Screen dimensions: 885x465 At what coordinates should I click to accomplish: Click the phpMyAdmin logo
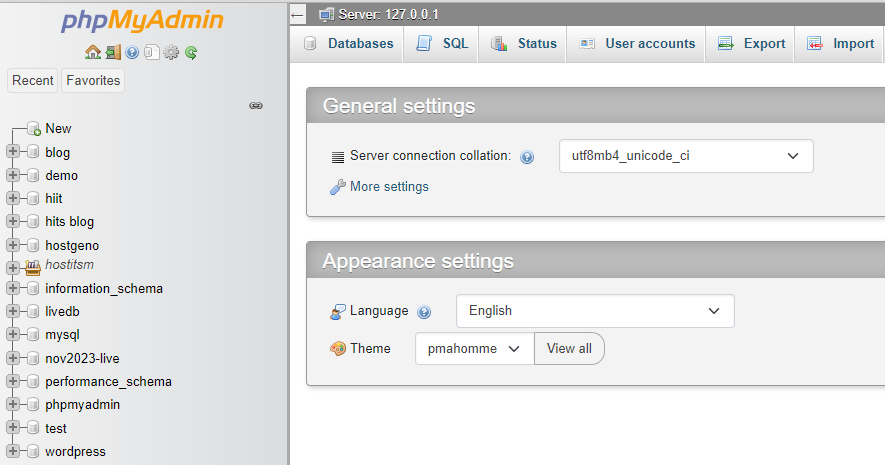142,20
